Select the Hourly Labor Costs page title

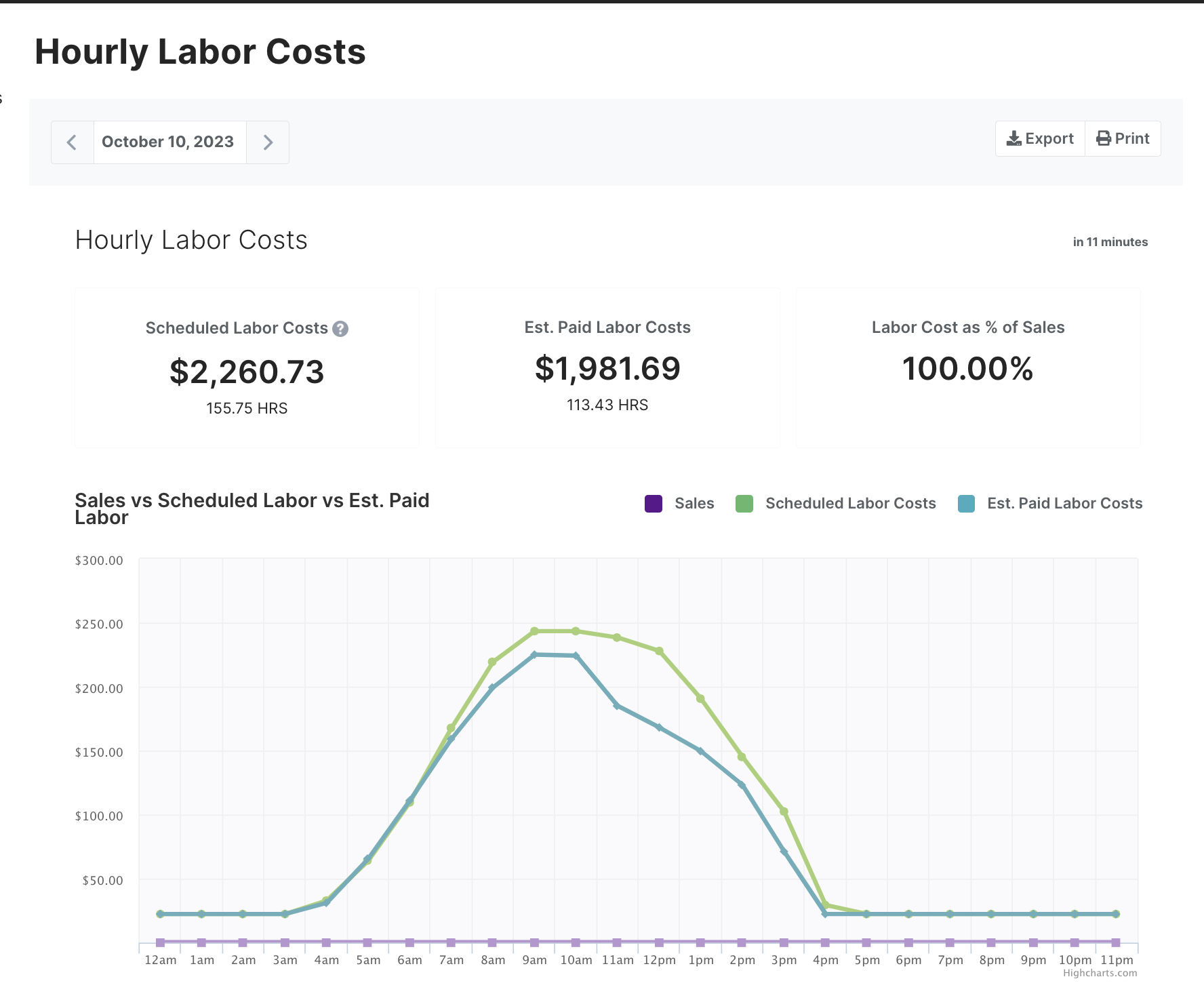(201, 51)
